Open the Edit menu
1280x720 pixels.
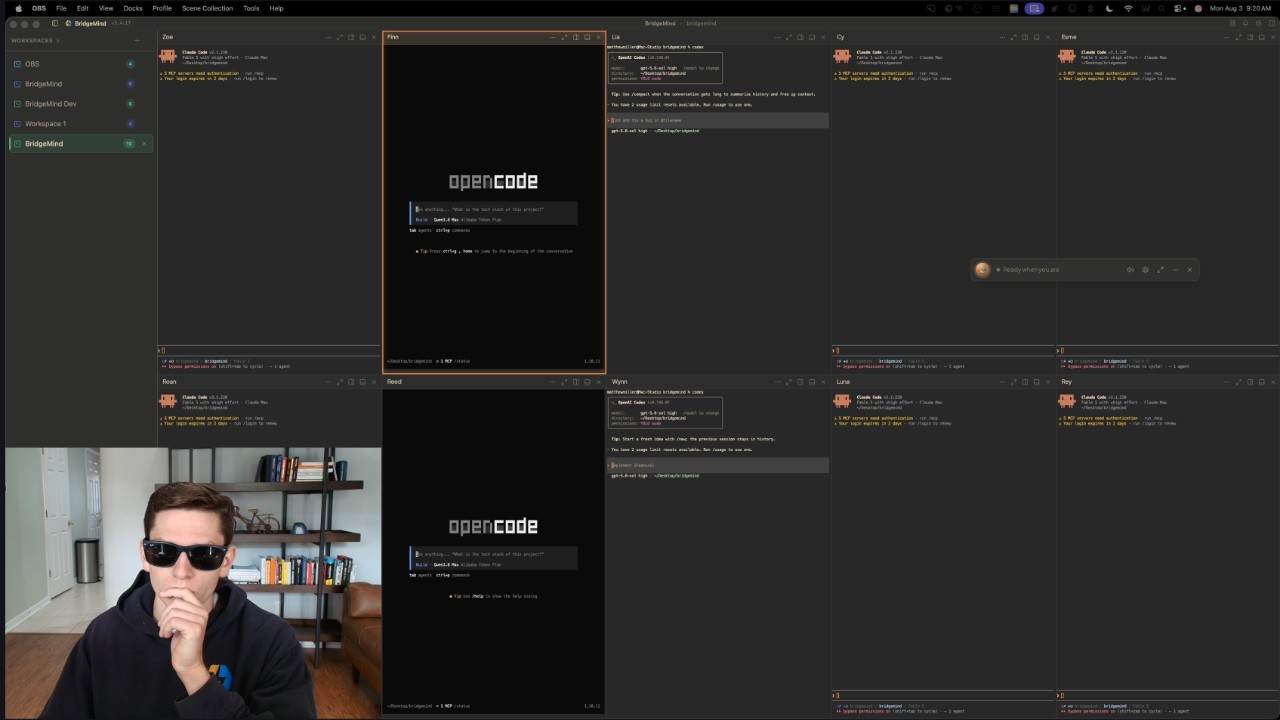pyautogui.click(x=83, y=8)
